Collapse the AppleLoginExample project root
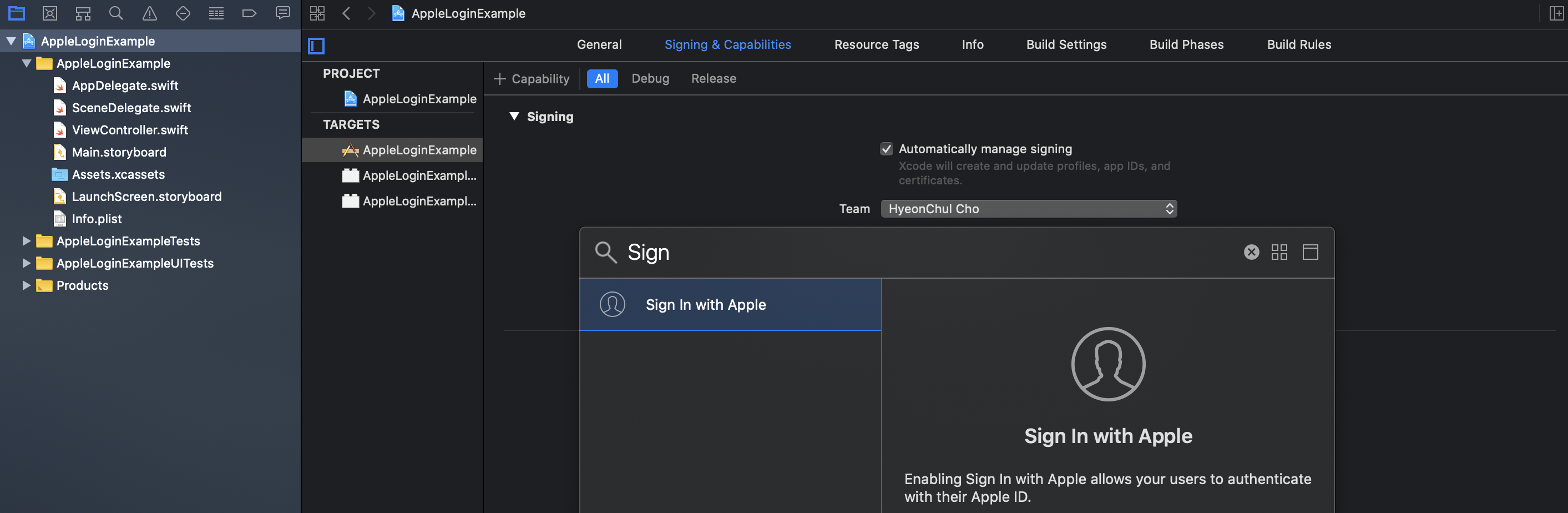Viewport: 1568px width, 513px height. (11, 41)
